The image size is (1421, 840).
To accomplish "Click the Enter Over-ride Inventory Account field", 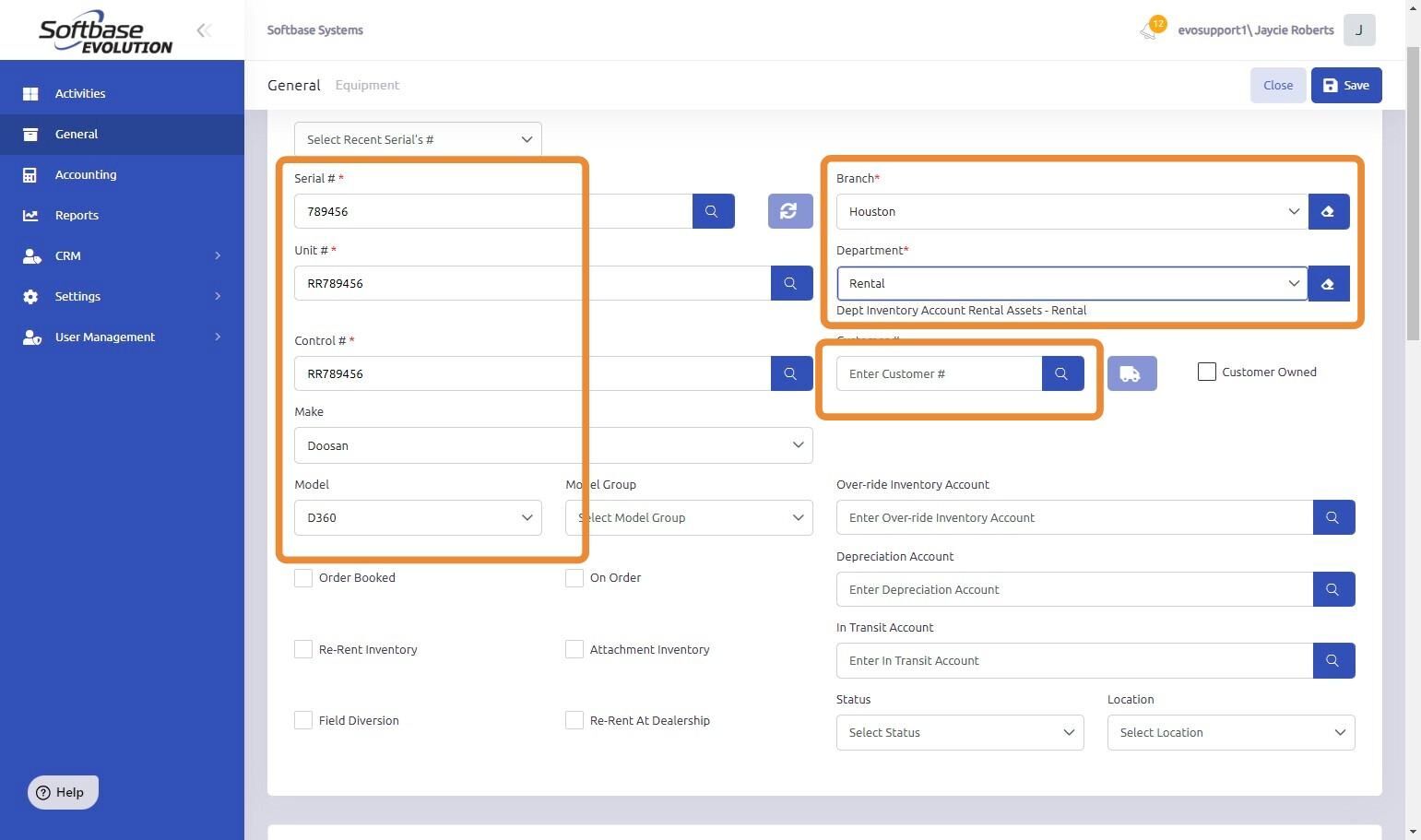I will tap(1074, 517).
